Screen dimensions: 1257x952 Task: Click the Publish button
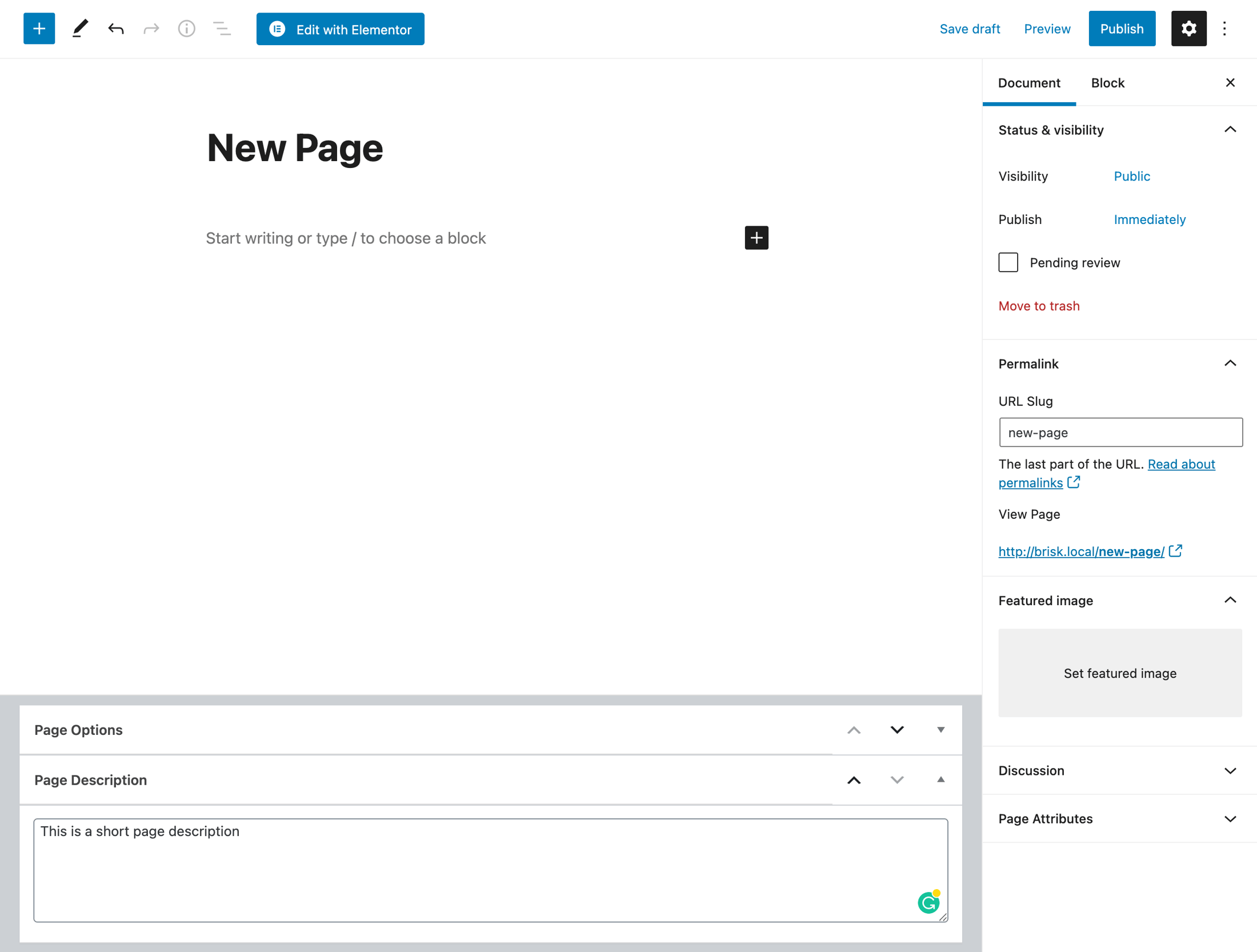(1122, 29)
